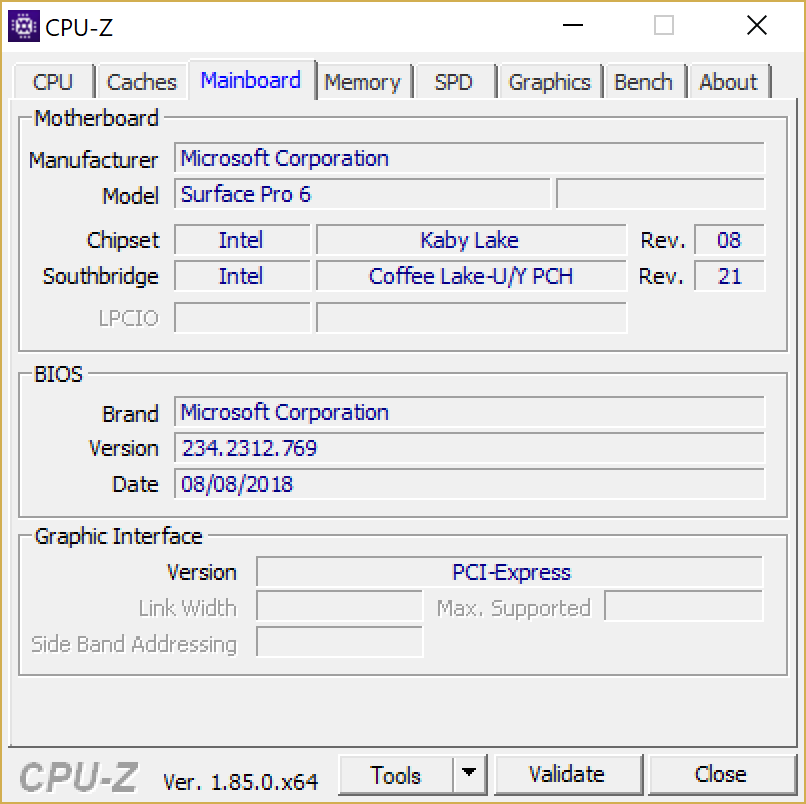Screen dimensions: 806x804
Task: Click the BIOS Version field 234.2312.769
Action: click(469, 448)
